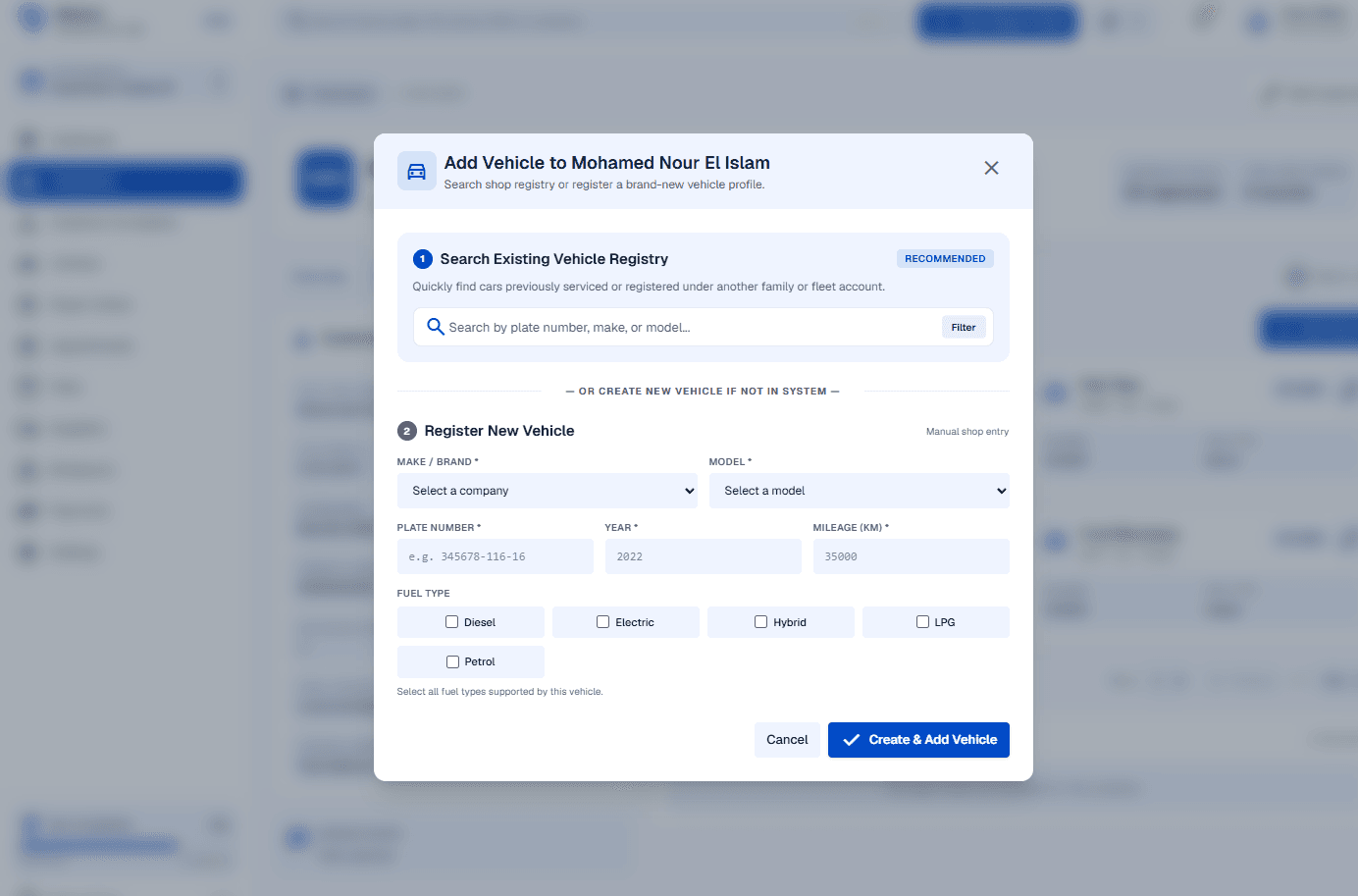Focus the Mileage (KM) input

pos(912,556)
